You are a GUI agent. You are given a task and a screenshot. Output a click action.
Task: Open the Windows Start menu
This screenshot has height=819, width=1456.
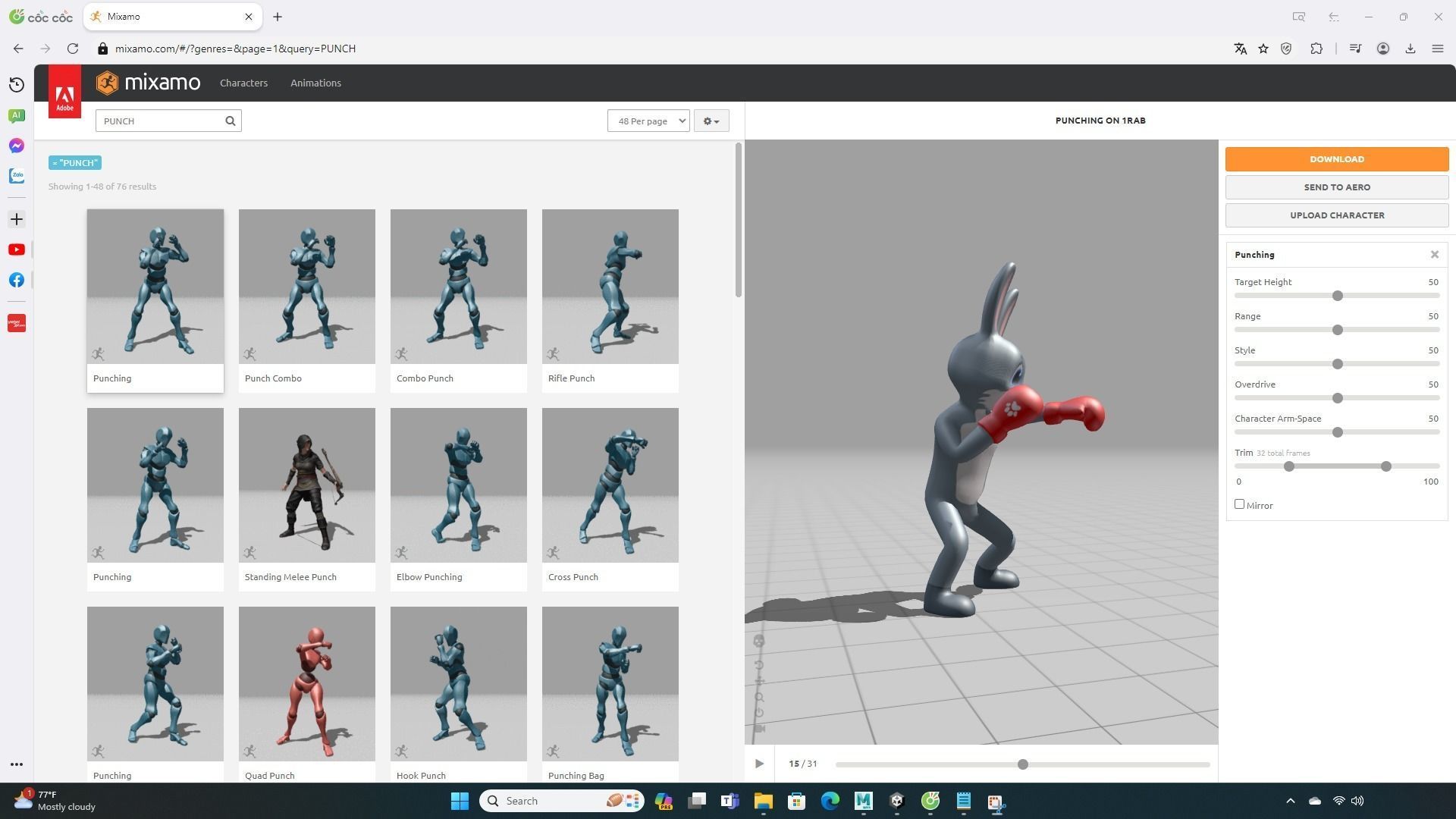(x=460, y=801)
